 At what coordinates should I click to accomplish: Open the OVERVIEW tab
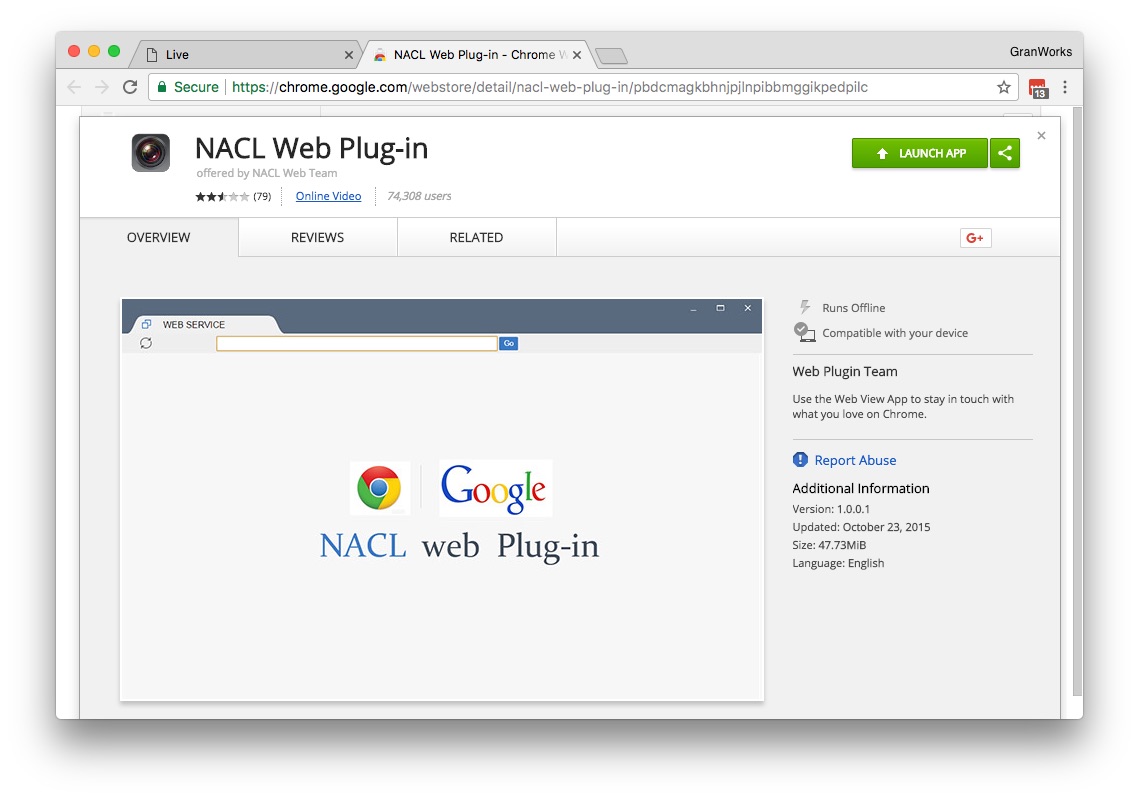pyautogui.click(x=158, y=238)
